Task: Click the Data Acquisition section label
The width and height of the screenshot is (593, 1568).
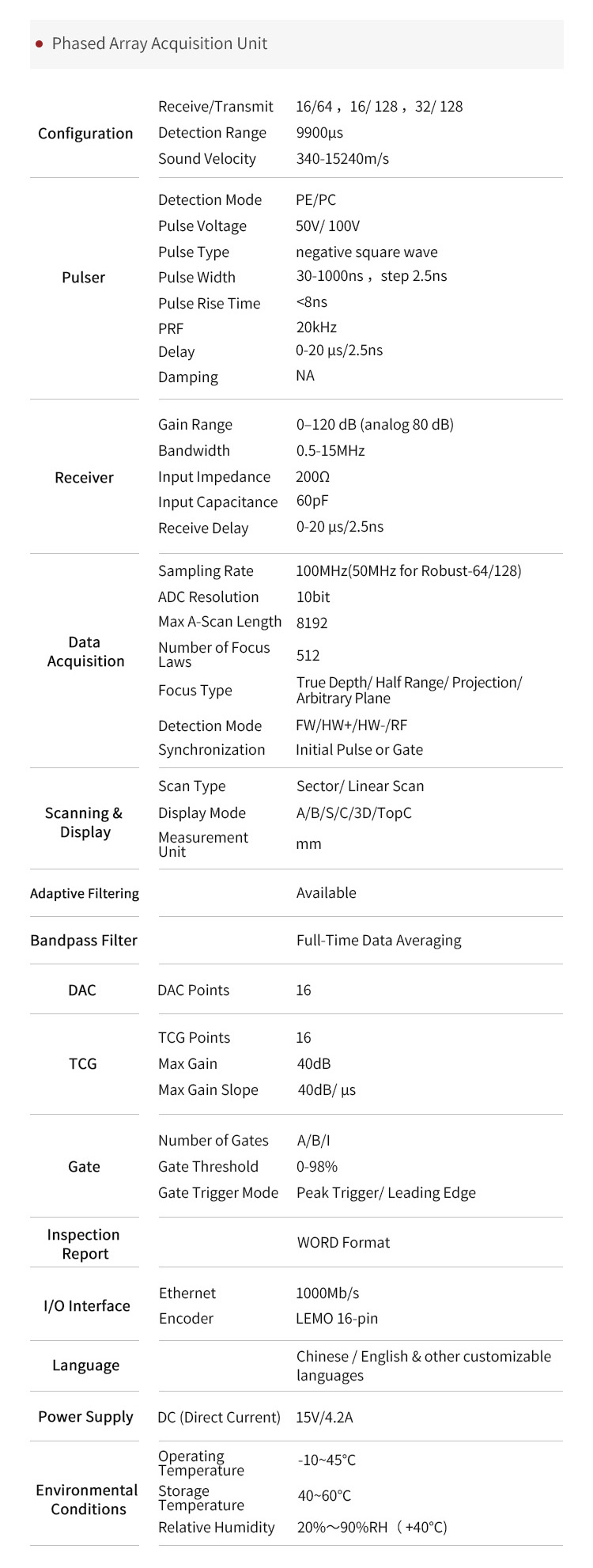Action: tap(85, 651)
